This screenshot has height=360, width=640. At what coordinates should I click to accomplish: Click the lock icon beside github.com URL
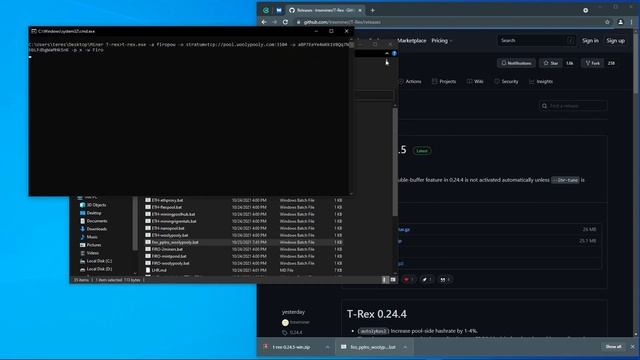click(299, 22)
